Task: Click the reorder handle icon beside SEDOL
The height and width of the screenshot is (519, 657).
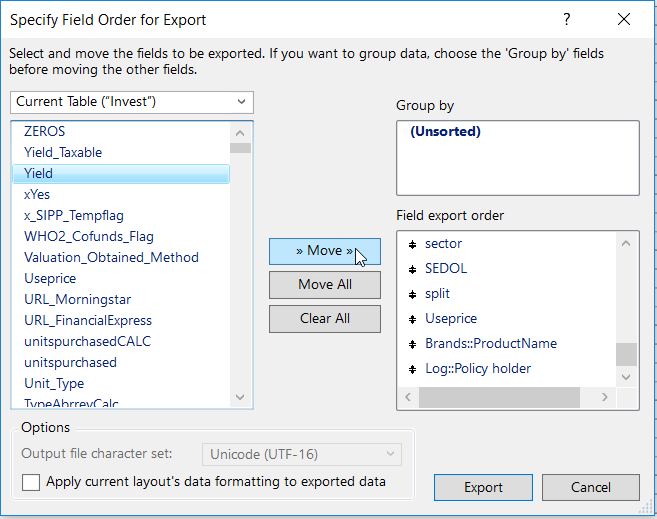Action: click(412, 269)
